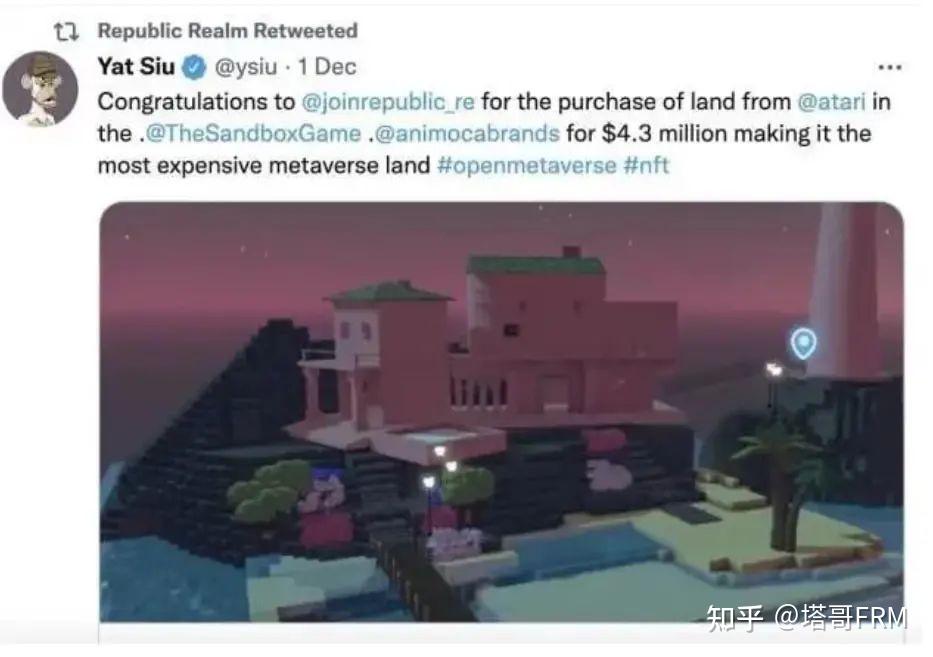Screen dimensions: 933x657
Task: Click the tweet body text
Action: click(494, 133)
